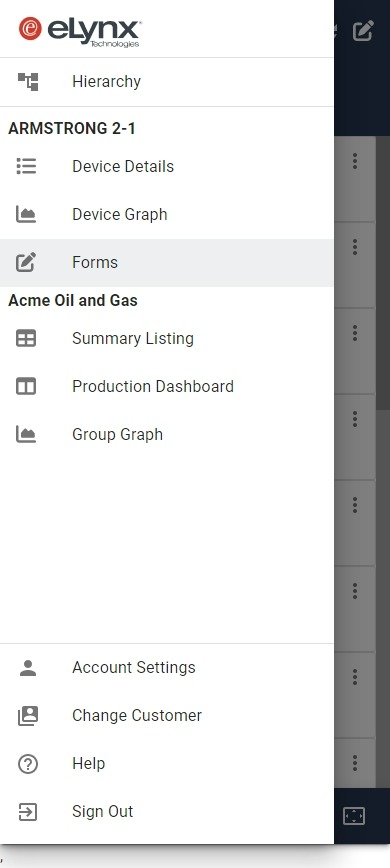
Task: Click the Account Settings person icon
Action: (x=28, y=668)
